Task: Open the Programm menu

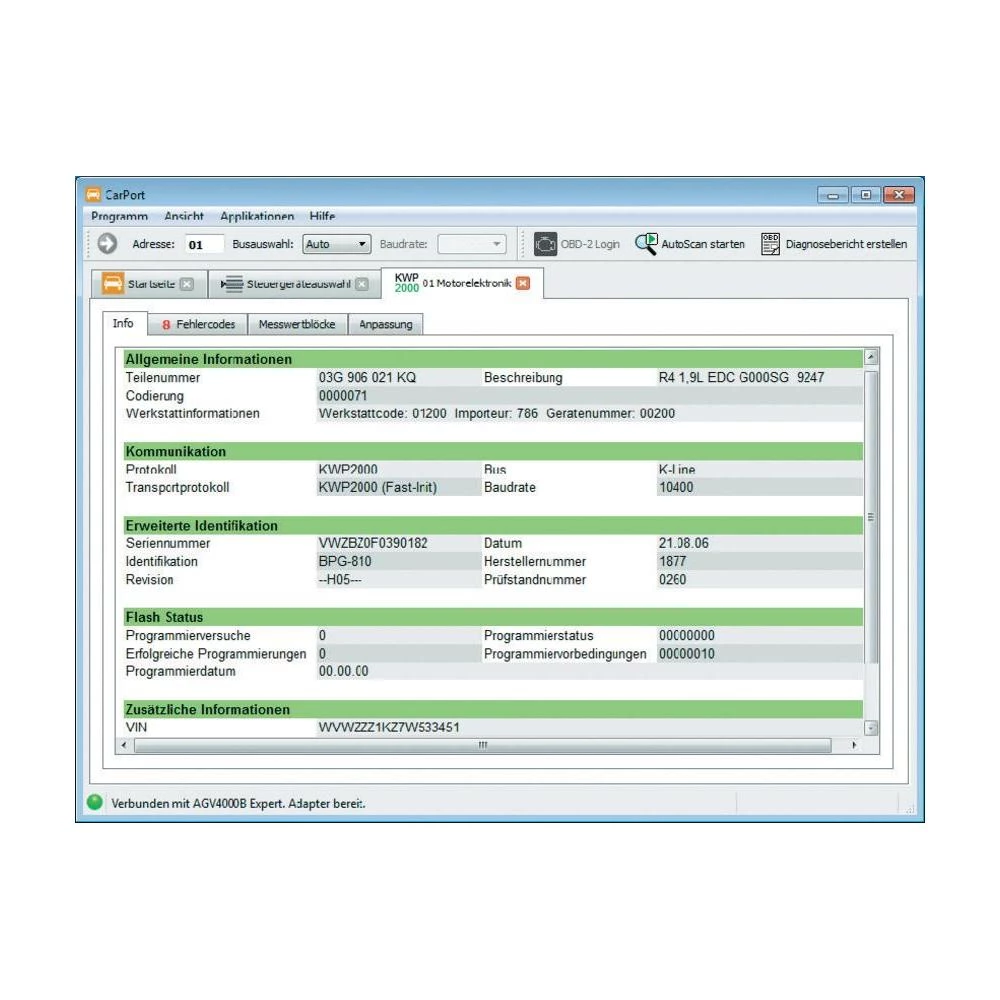Action: pyautogui.click(x=119, y=216)
